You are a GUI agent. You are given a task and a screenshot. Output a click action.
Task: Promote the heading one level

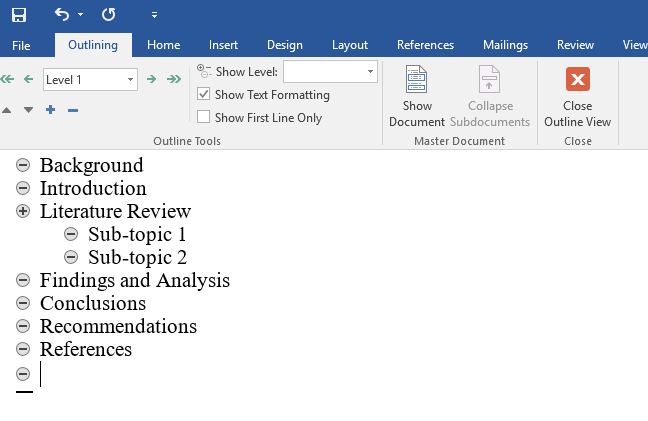(x=29, y=79)
